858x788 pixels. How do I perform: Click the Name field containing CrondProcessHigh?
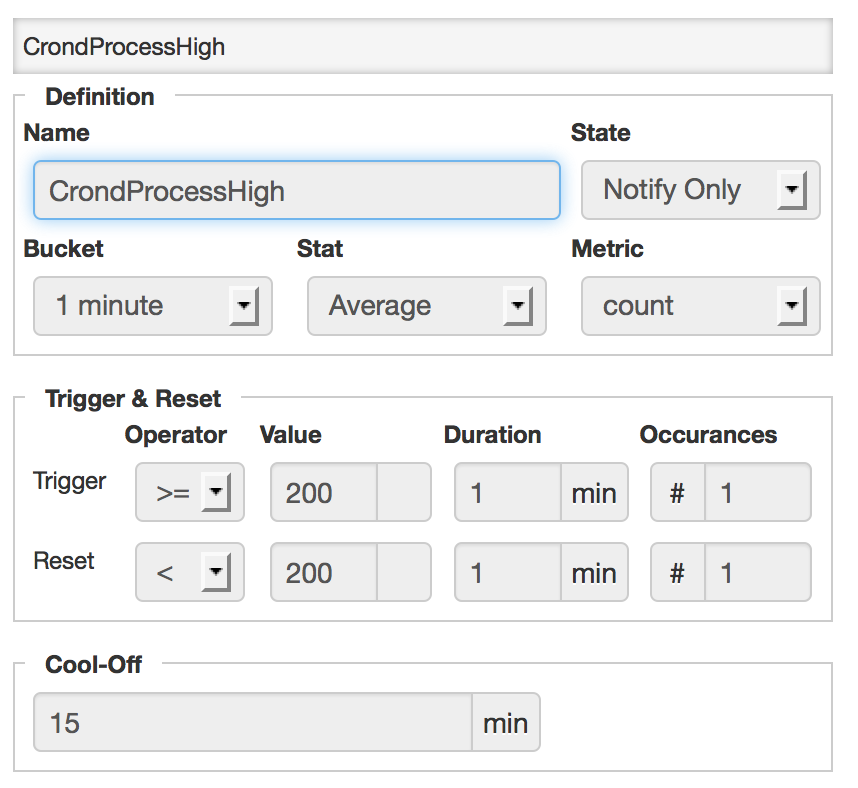click(x=296, y=190)
